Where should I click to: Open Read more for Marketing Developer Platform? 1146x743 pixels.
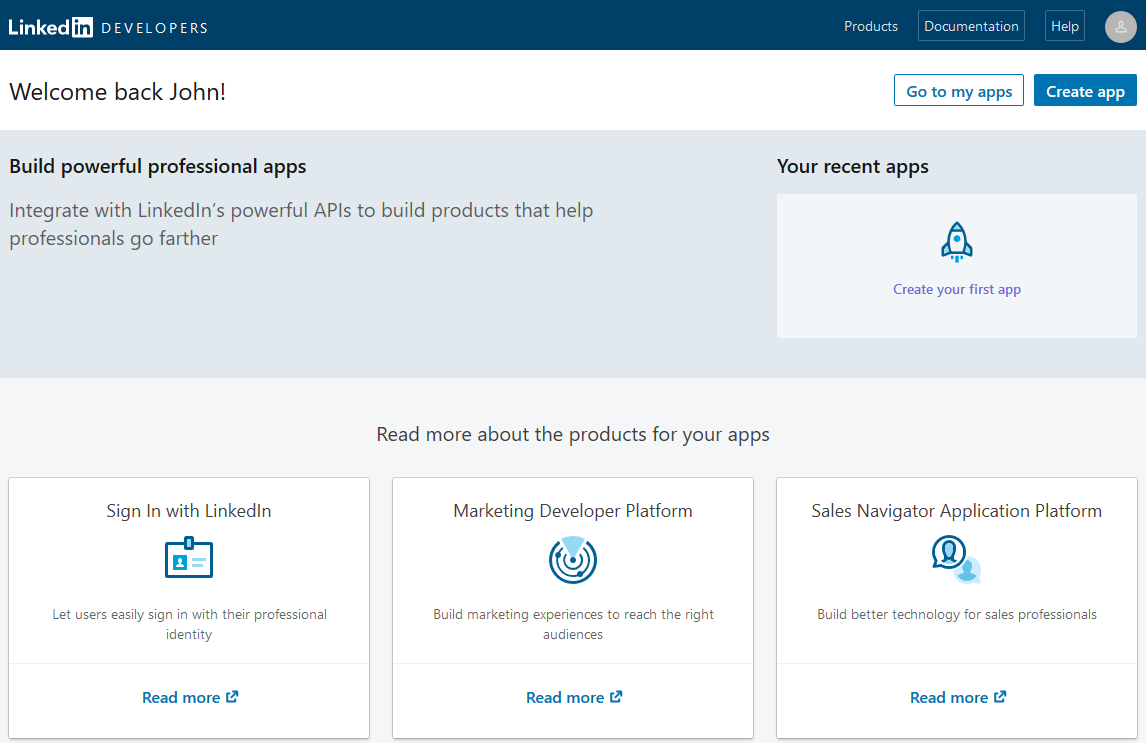[574, 698]
